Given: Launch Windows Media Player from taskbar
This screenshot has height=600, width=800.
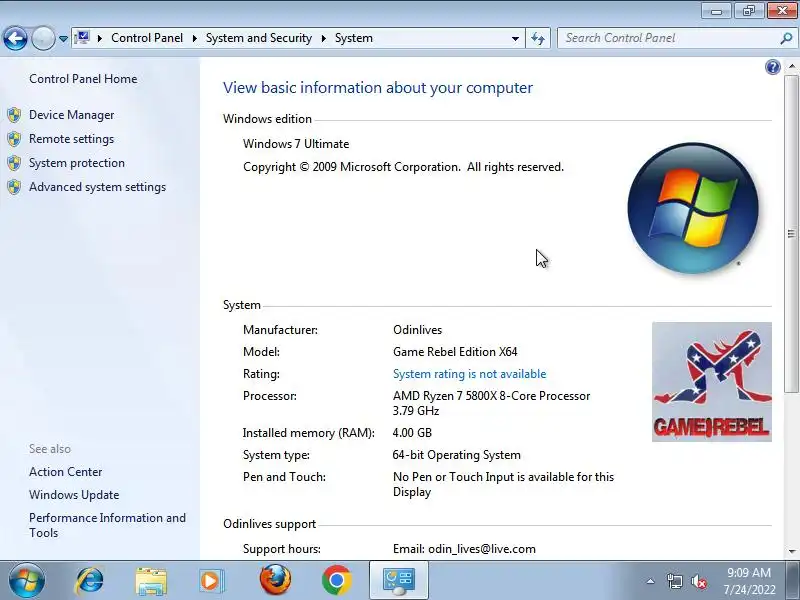Looking at the screenshot, I should coord(212,581).
